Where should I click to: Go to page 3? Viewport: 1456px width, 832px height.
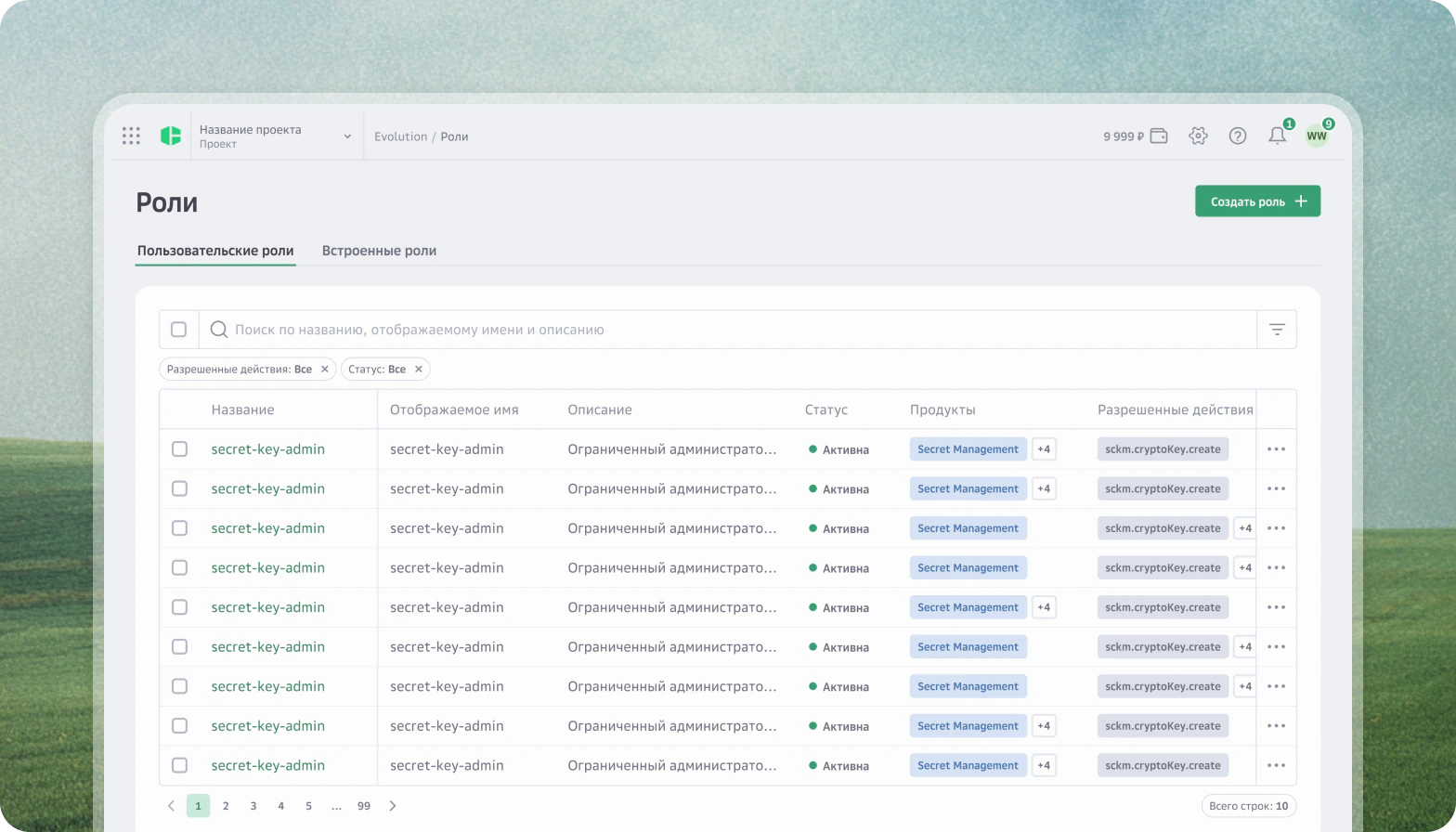pyautogui.click(x=253, y=806)
